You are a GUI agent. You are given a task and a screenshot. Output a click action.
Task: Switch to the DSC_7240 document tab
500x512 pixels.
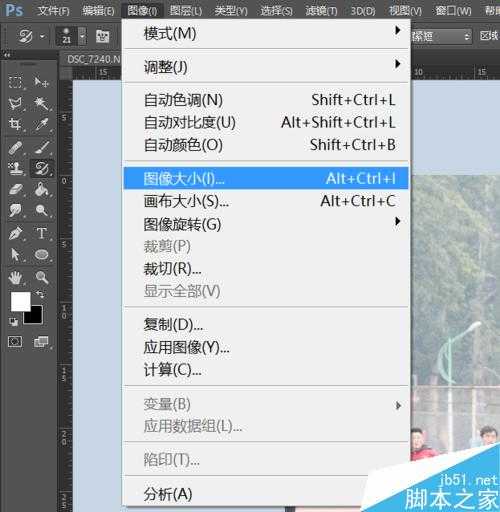click(x=93, y=60)
